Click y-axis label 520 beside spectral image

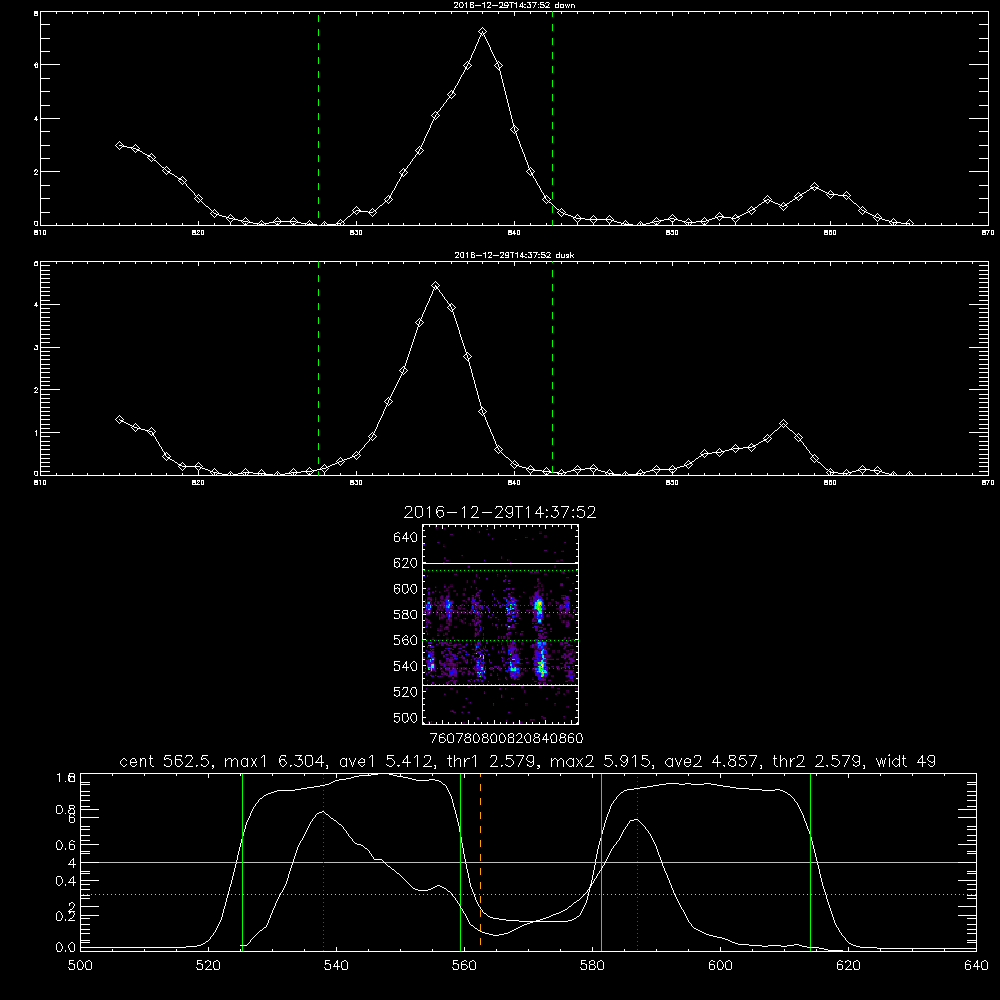406,692
